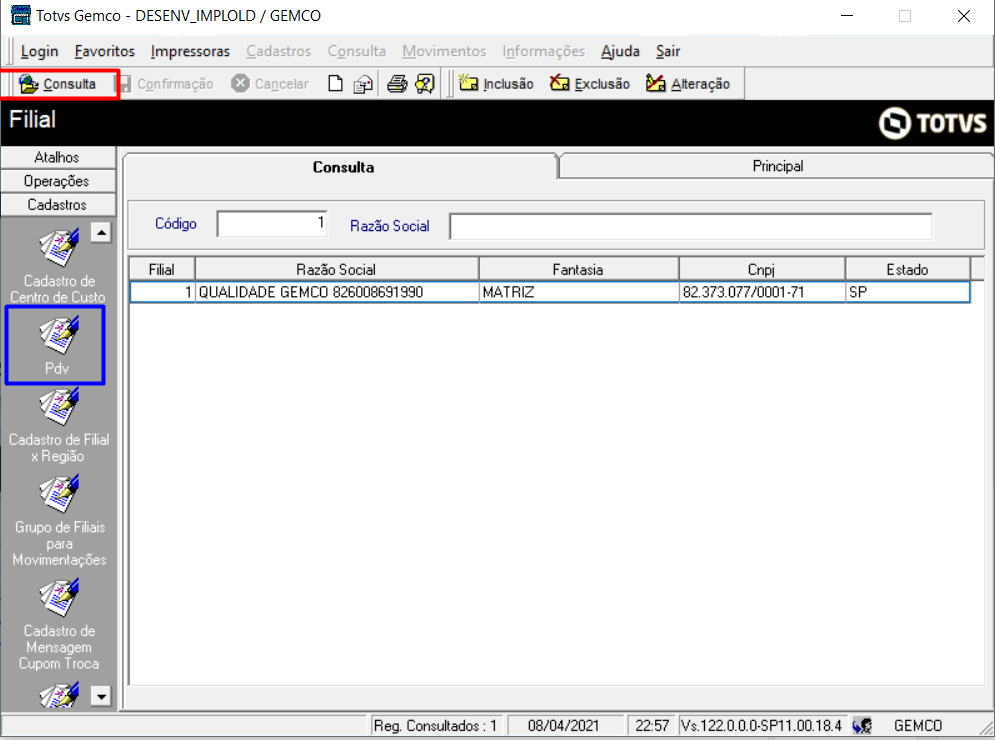
Task: Click the 22:57 time in status bar
Action: pyautogui.click(x=652, y=725)
